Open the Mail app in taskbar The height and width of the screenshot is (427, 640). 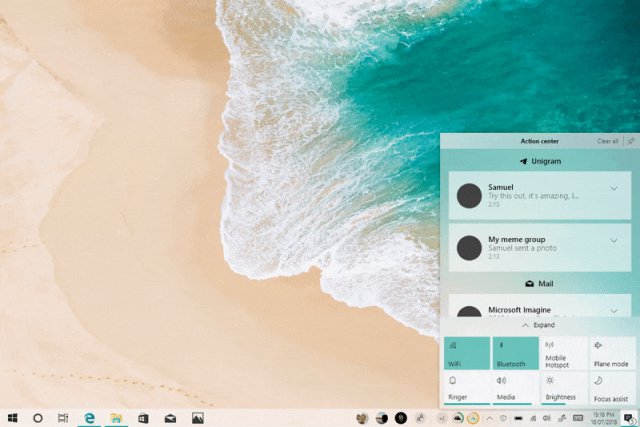click(171, 417)
